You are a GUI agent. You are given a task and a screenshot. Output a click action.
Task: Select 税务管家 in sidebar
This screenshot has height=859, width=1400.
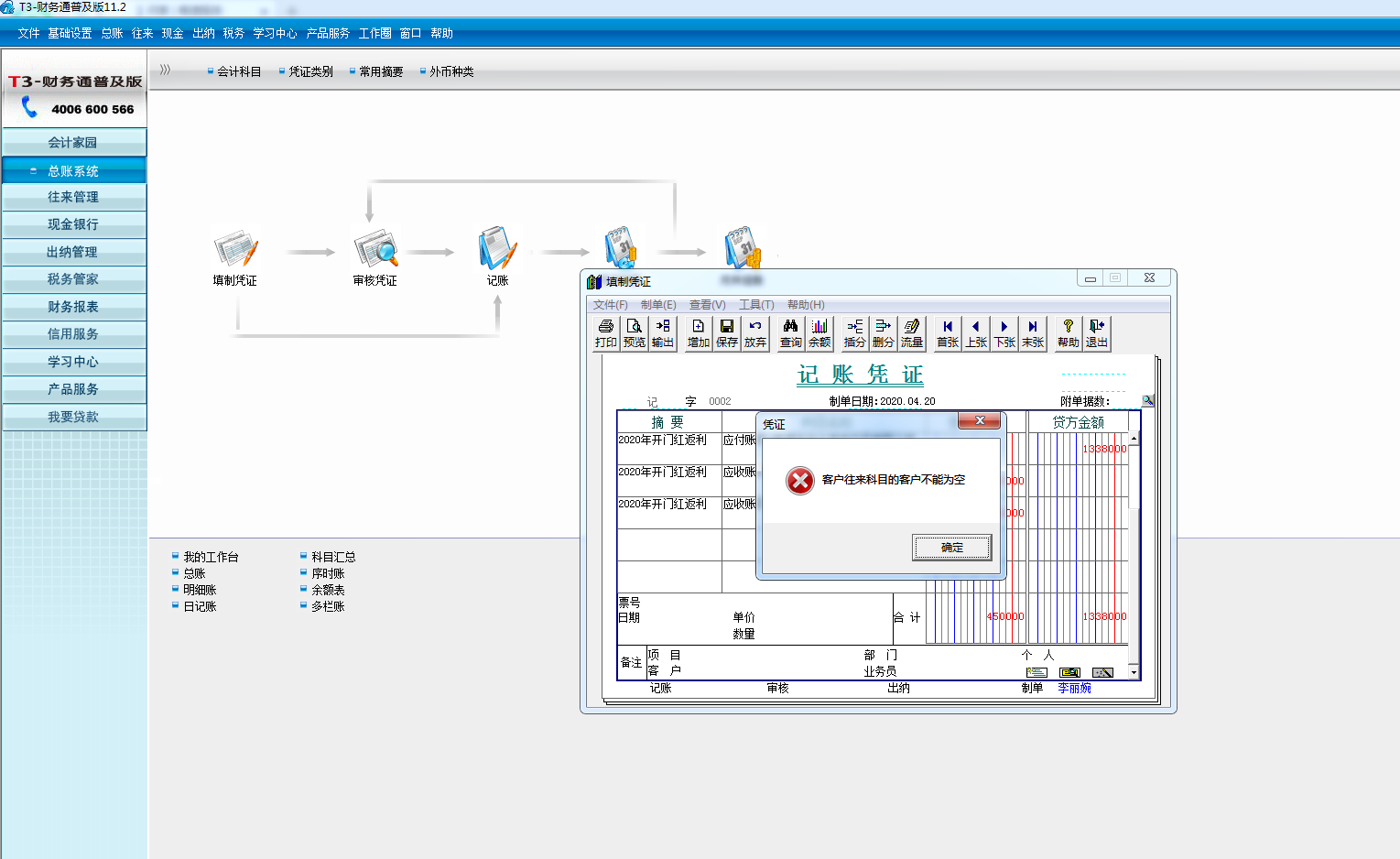point(73,279)
